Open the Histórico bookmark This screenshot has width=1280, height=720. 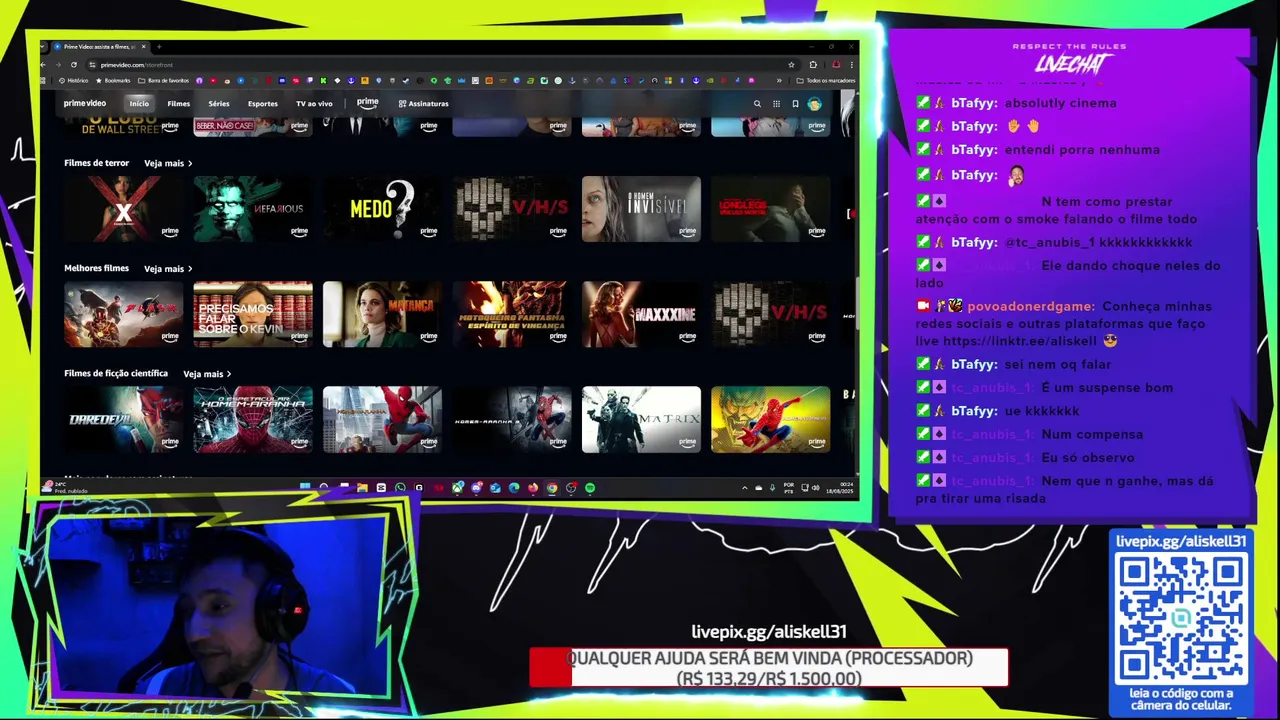click(x=73, y=80)
